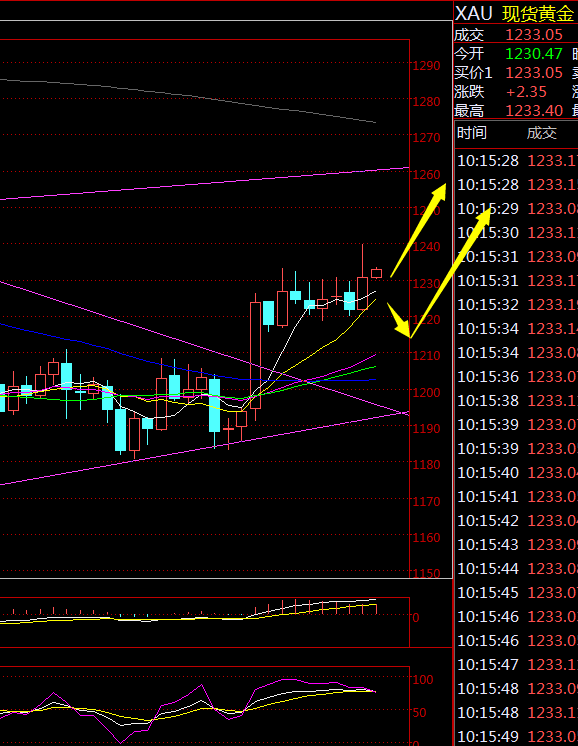Screen dimensions: 578x746
Task: Click the 今开 value 1230.47
Action: click(x=534, y=53)
